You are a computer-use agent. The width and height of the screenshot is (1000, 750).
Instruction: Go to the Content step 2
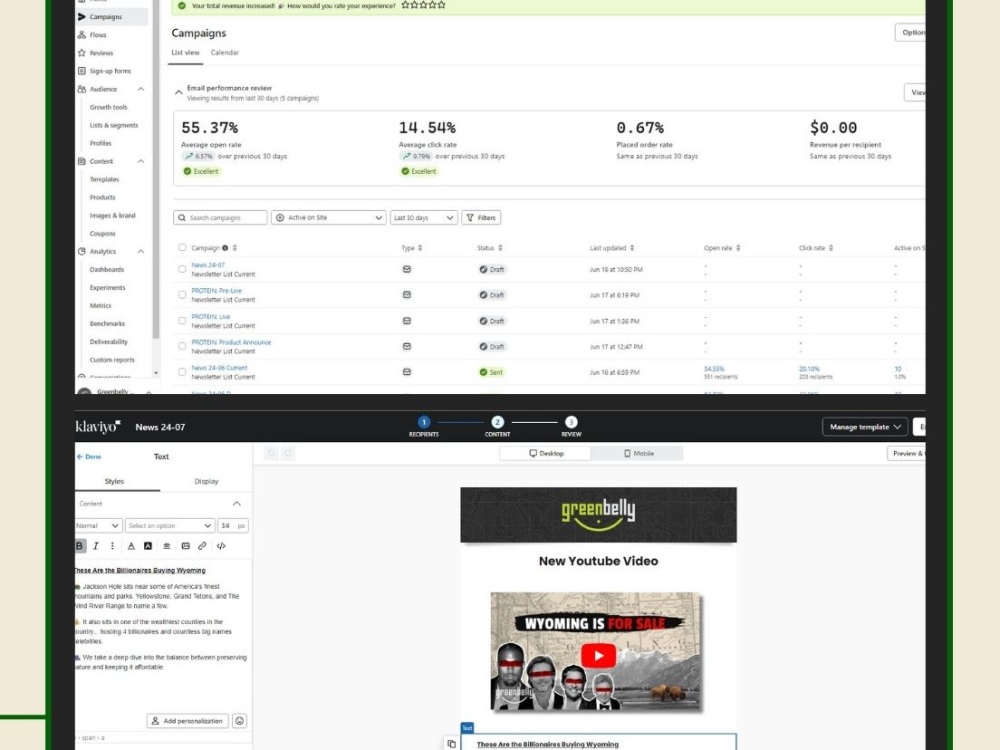497,426
